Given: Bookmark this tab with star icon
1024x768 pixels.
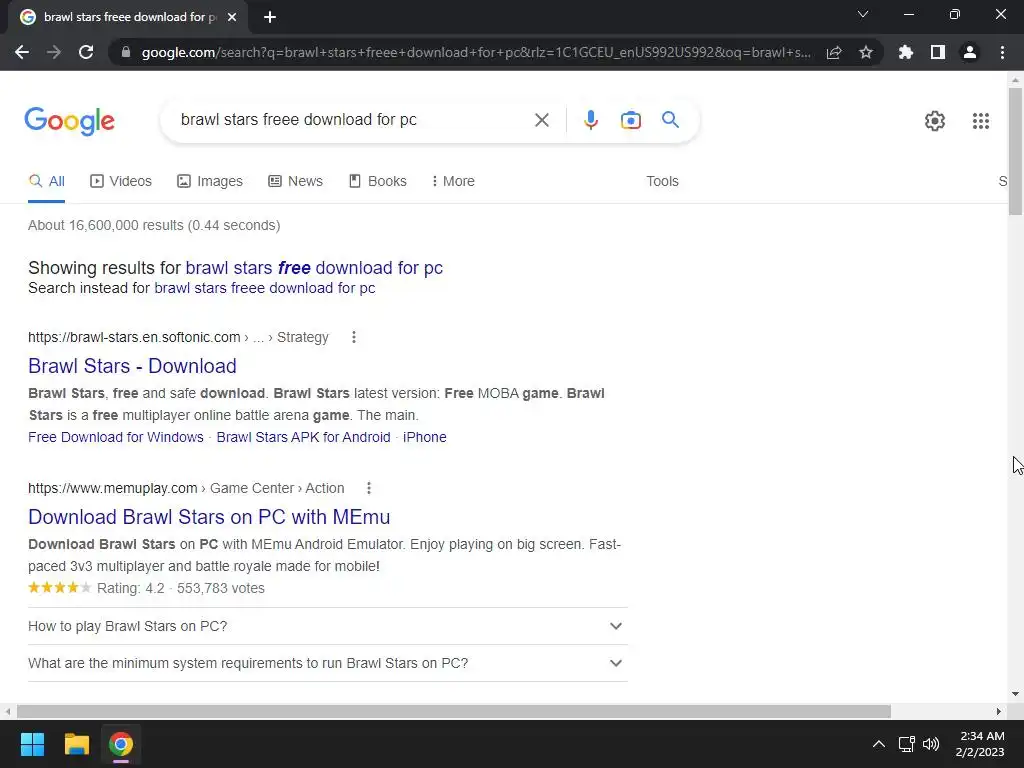Looking at the screenshot, I should pyautogui.click(x=866, y=52).
